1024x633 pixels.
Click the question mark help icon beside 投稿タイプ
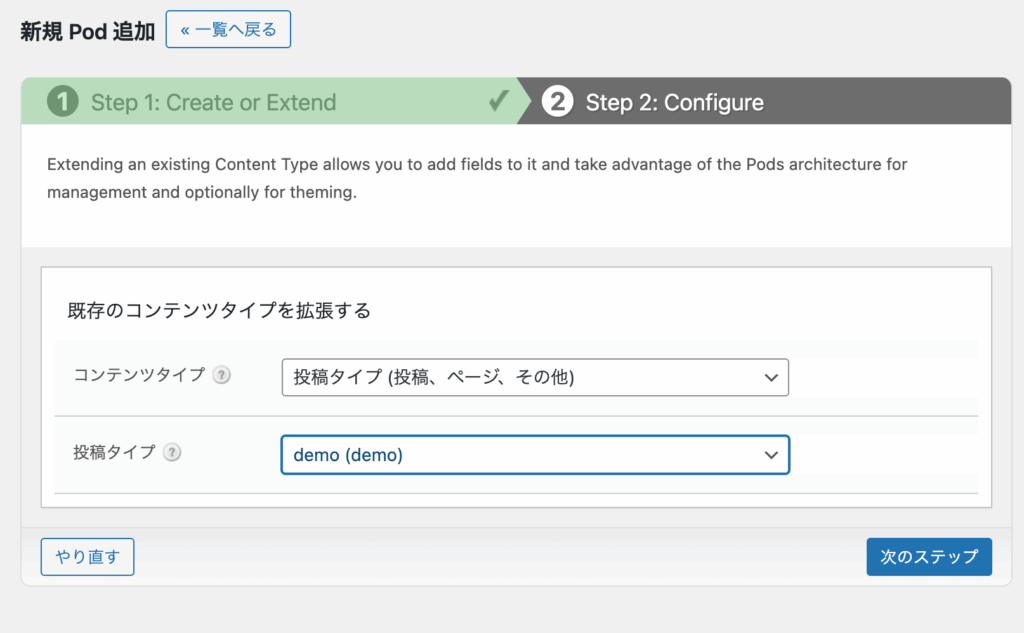(x=172, y=453)
